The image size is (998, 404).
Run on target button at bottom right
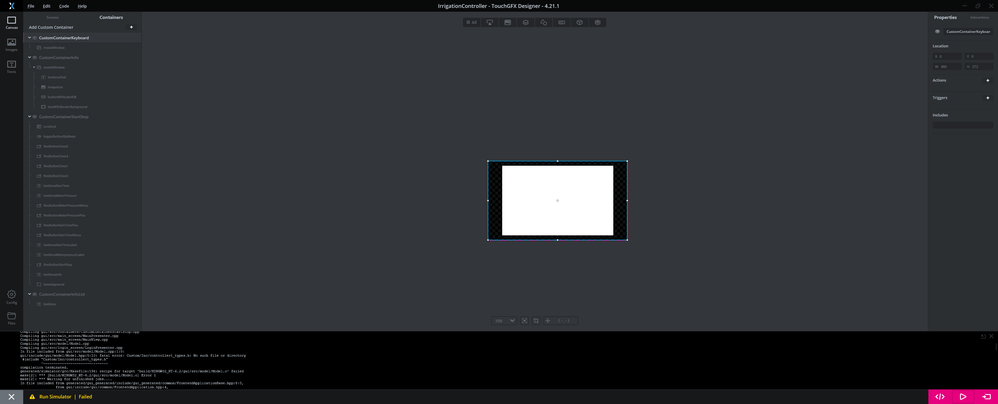pos(986,396)
